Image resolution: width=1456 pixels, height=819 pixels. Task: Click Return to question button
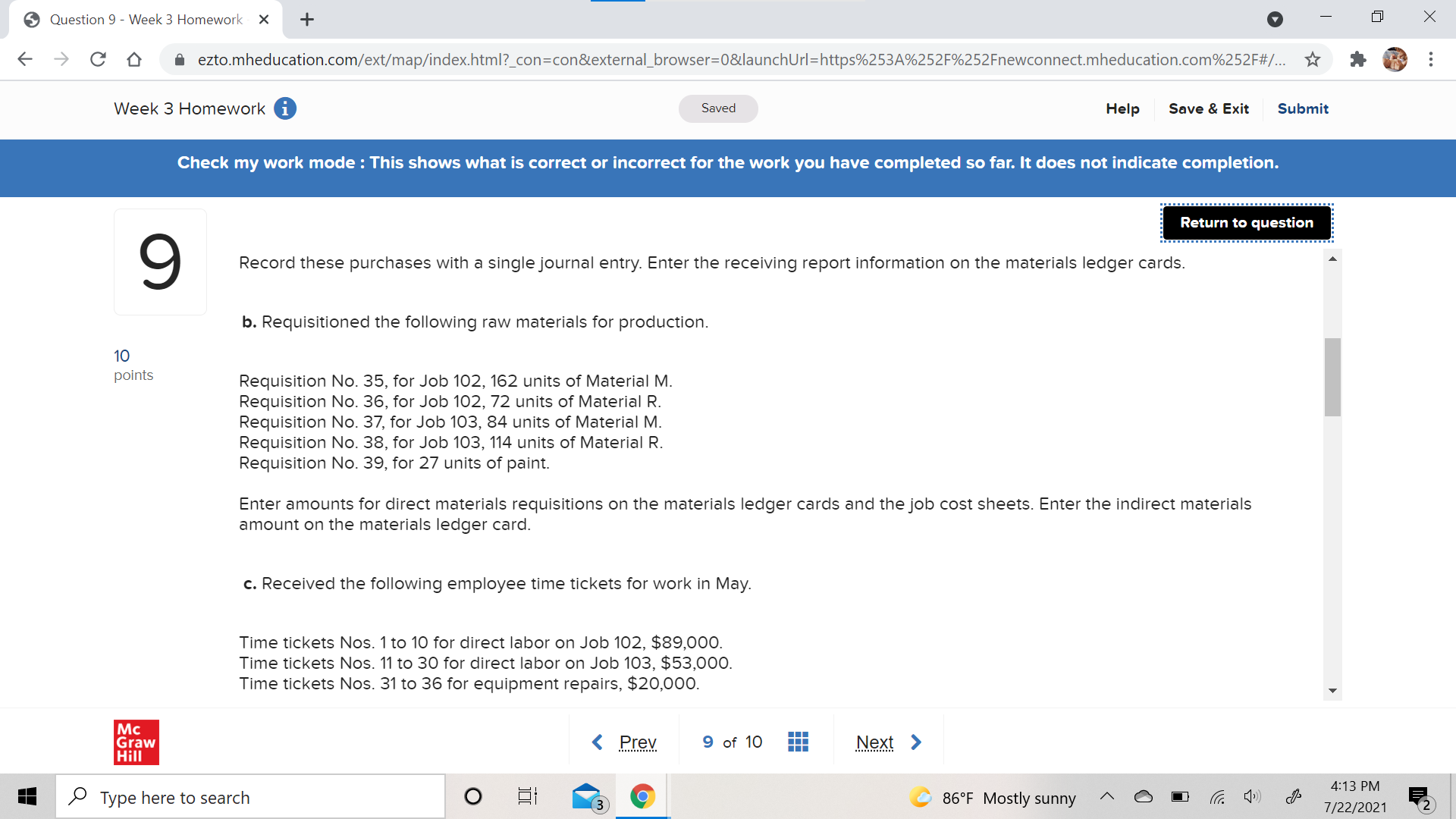coord(1246,222)
